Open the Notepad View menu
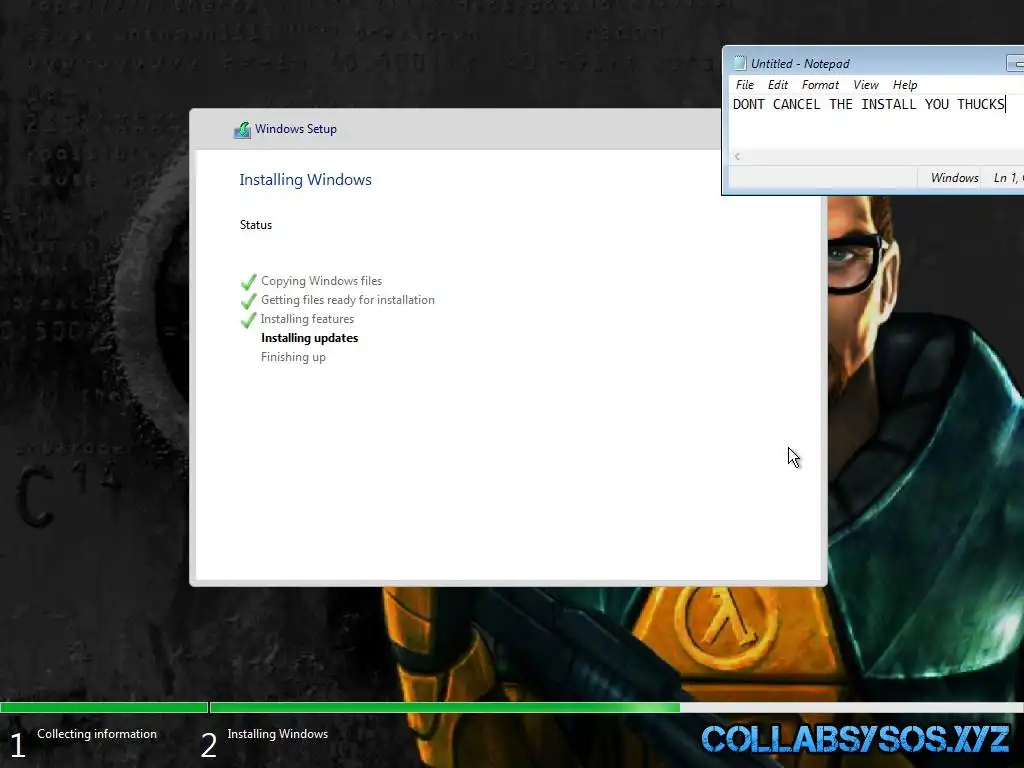Viewport: 1024px width, 768px height. tap(866, 85)
